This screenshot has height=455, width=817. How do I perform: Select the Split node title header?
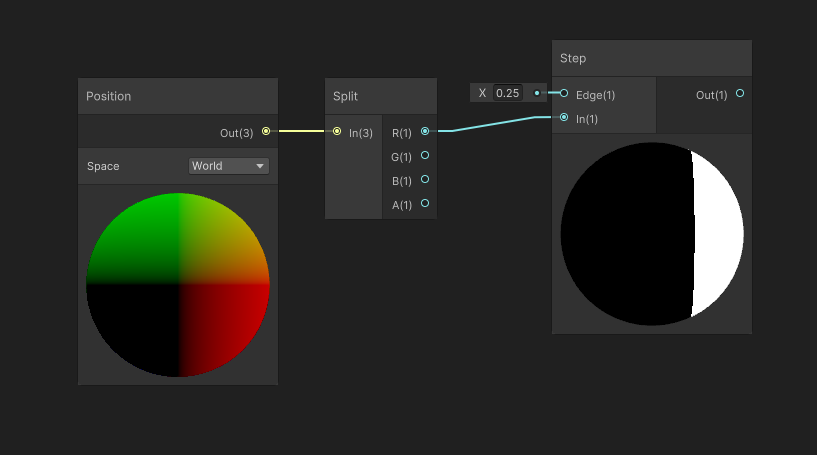tap(381, 96)
